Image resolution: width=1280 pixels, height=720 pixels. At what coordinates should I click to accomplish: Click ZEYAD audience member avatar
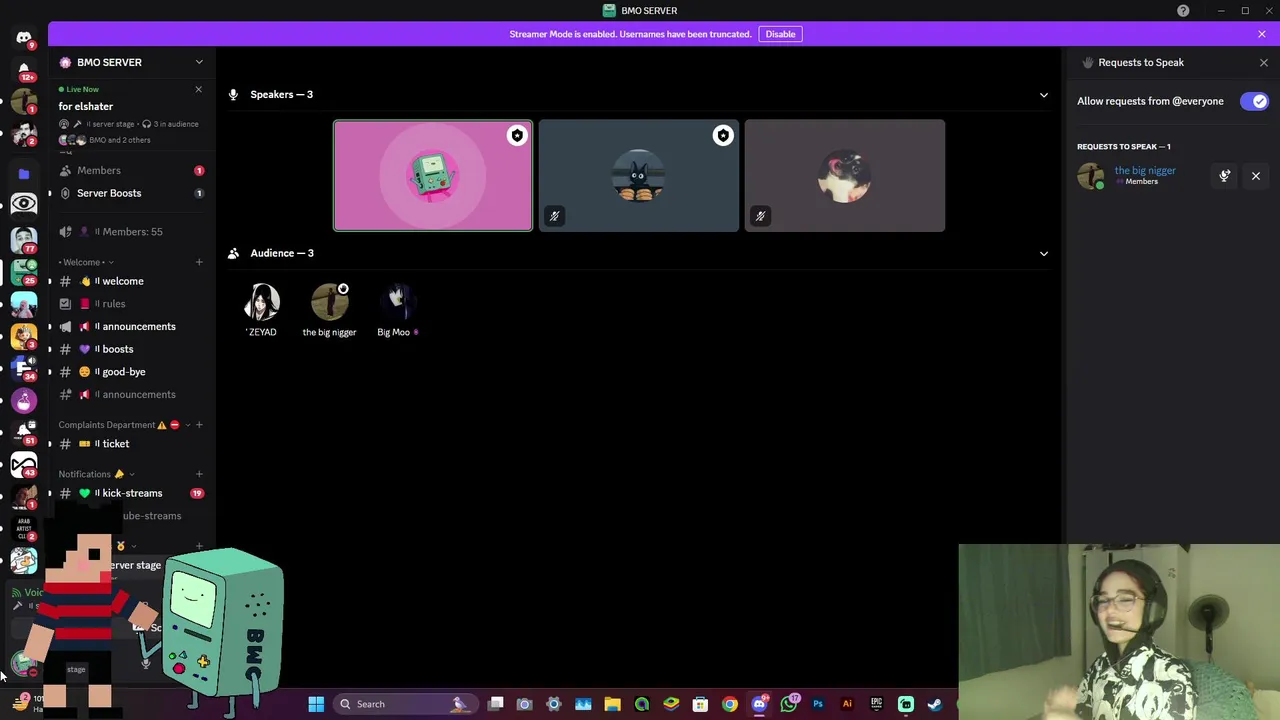point(261,303)
